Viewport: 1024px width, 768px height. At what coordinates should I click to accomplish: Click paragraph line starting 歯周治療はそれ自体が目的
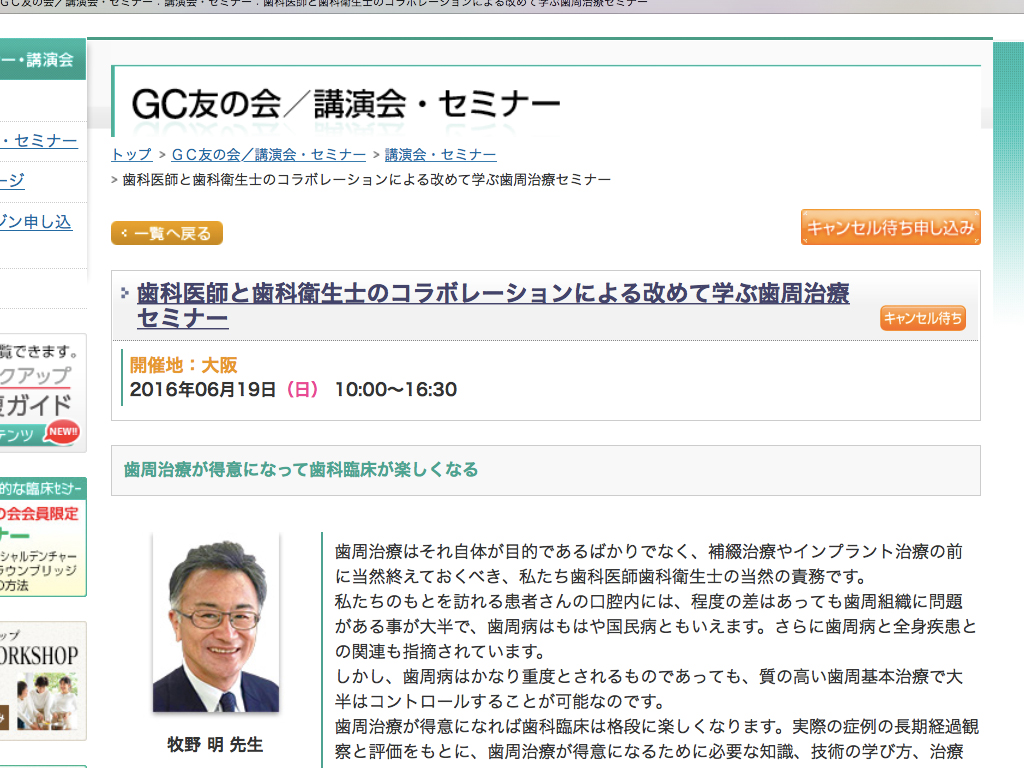click(649, 552)
